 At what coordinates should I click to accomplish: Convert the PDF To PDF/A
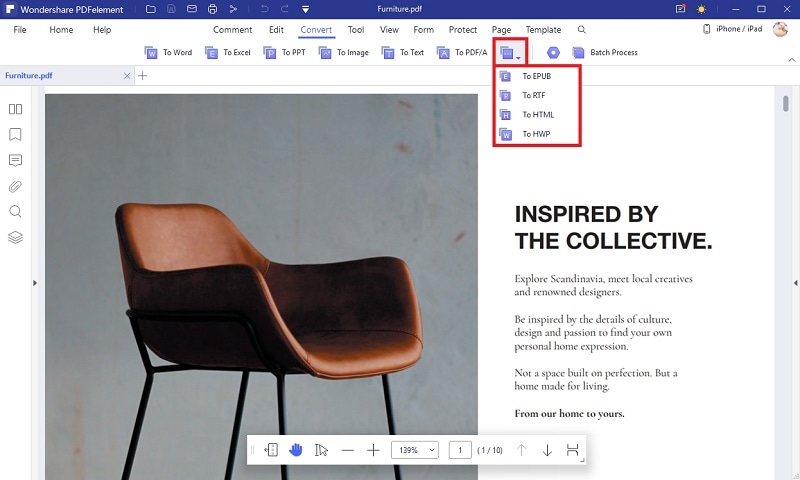462,53
